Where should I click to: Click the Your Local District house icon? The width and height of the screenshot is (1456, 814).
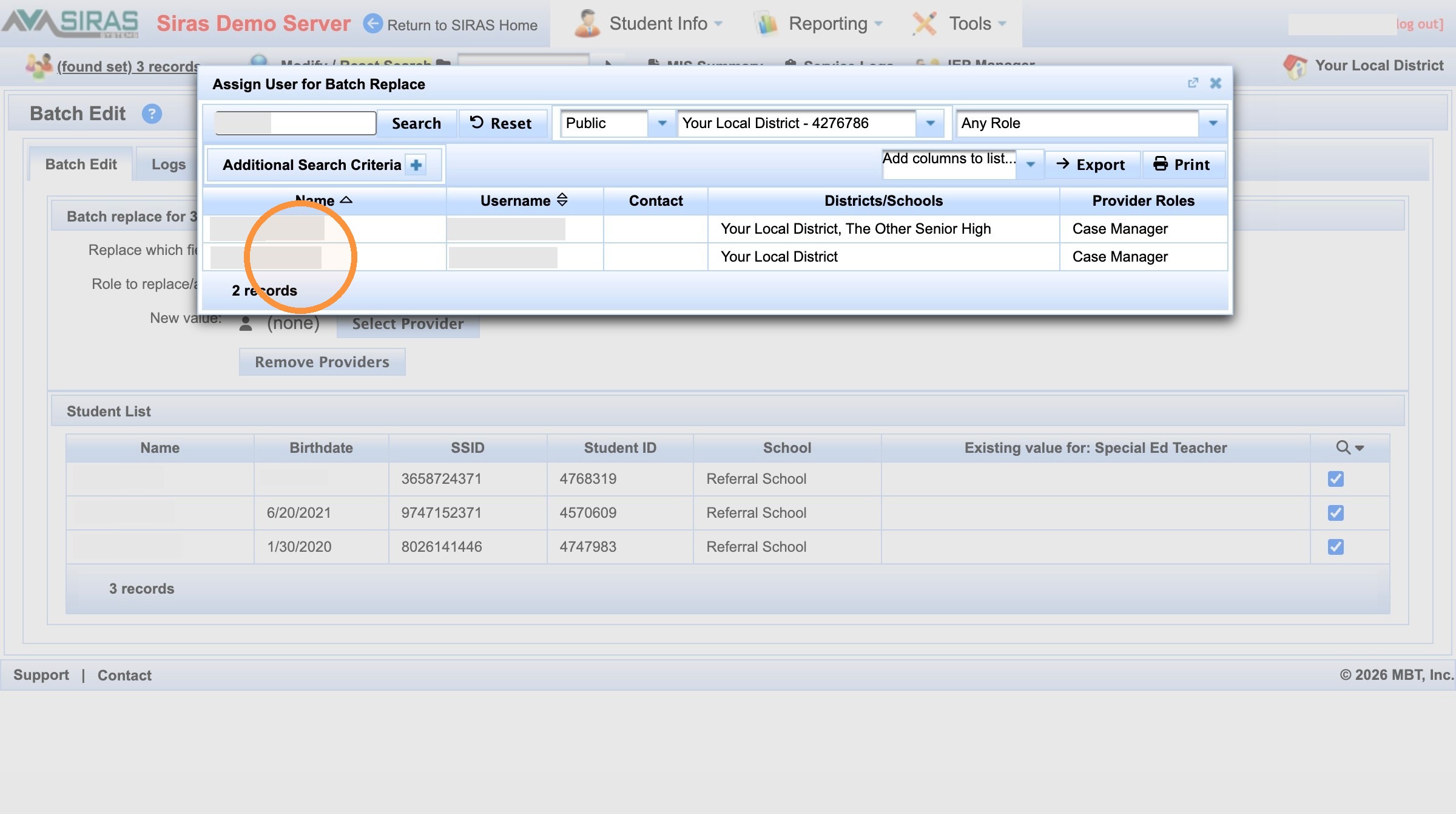click(x=1295, y=66)
